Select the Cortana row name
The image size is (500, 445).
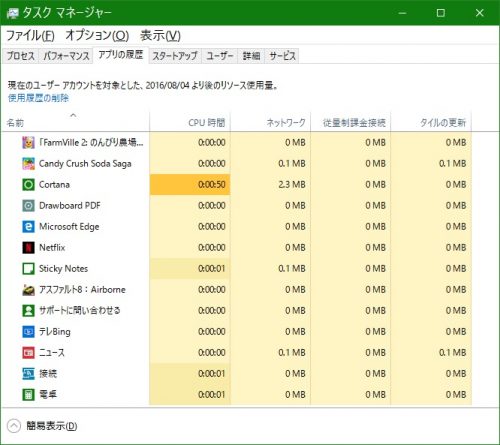(54, 185)
